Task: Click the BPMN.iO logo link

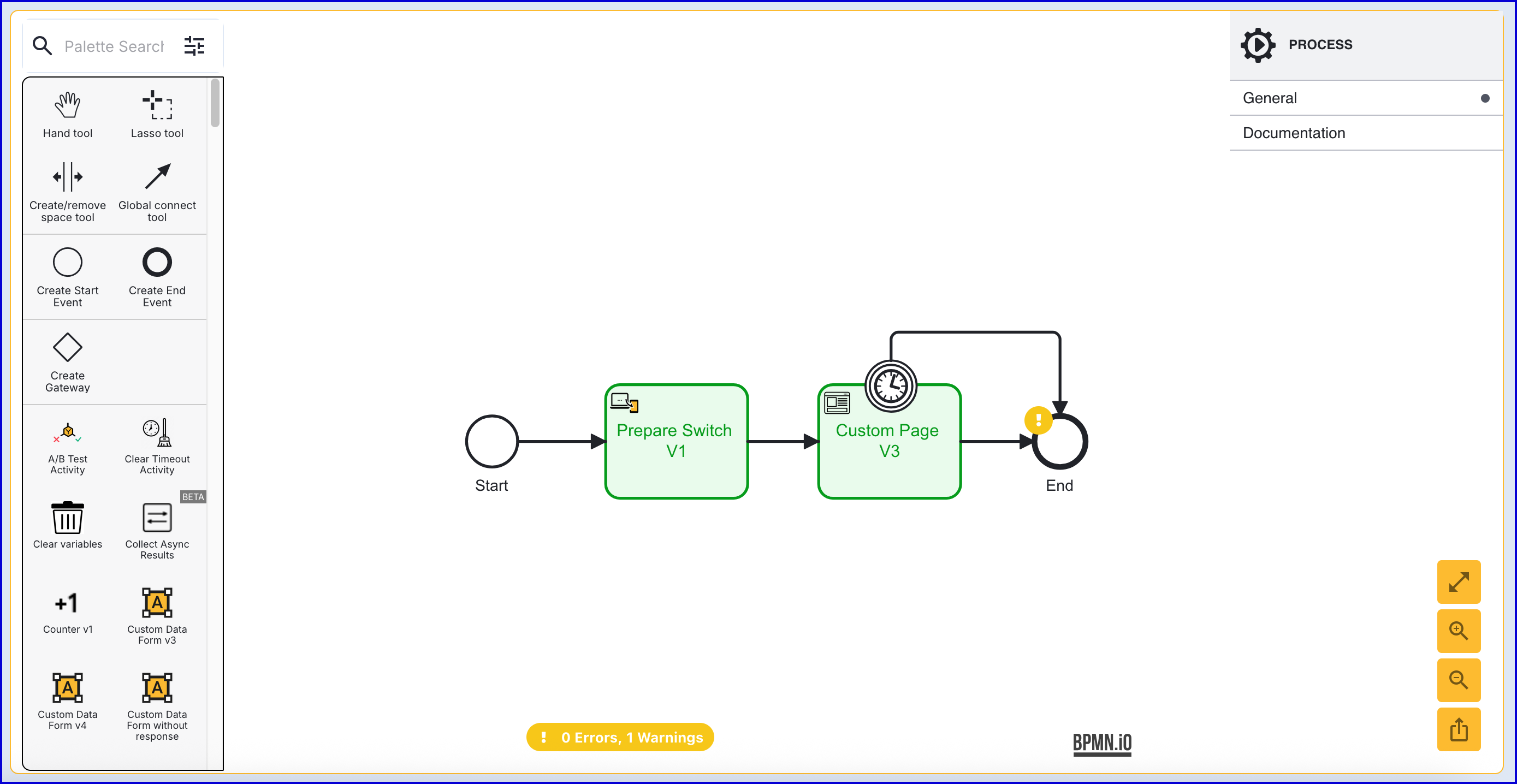Action: pyautogui.click(x=1101, y=743)
